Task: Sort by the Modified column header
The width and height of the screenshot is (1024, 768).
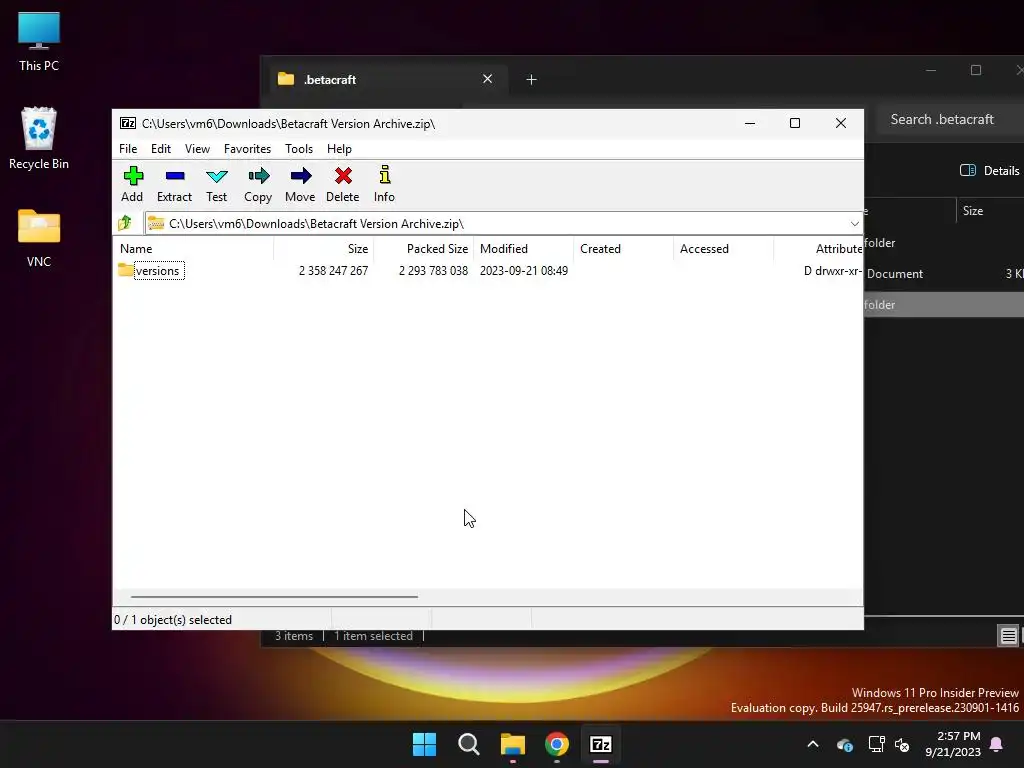Action: coord(524,249)
